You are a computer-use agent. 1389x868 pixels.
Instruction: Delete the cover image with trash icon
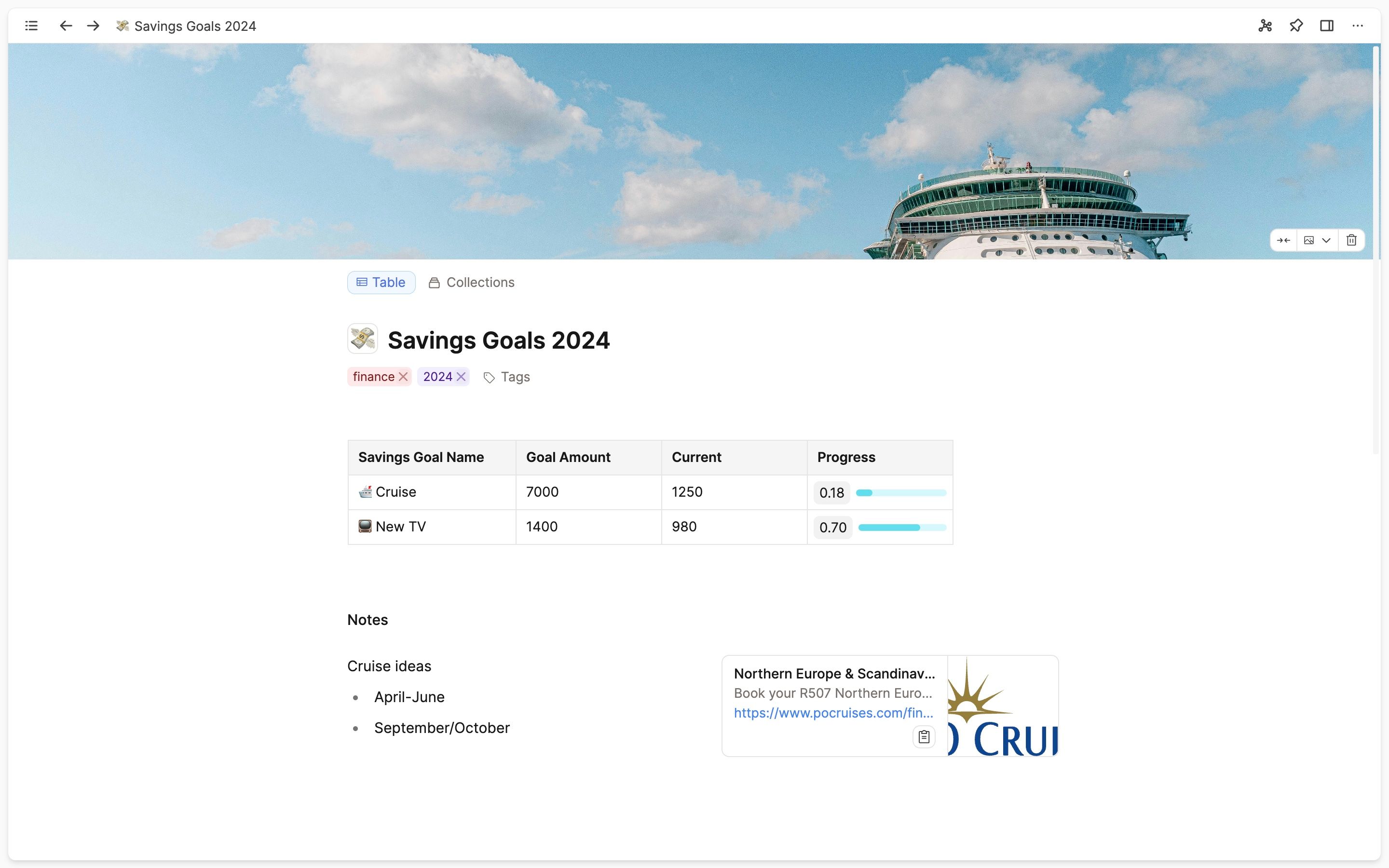click(1351, 241)
